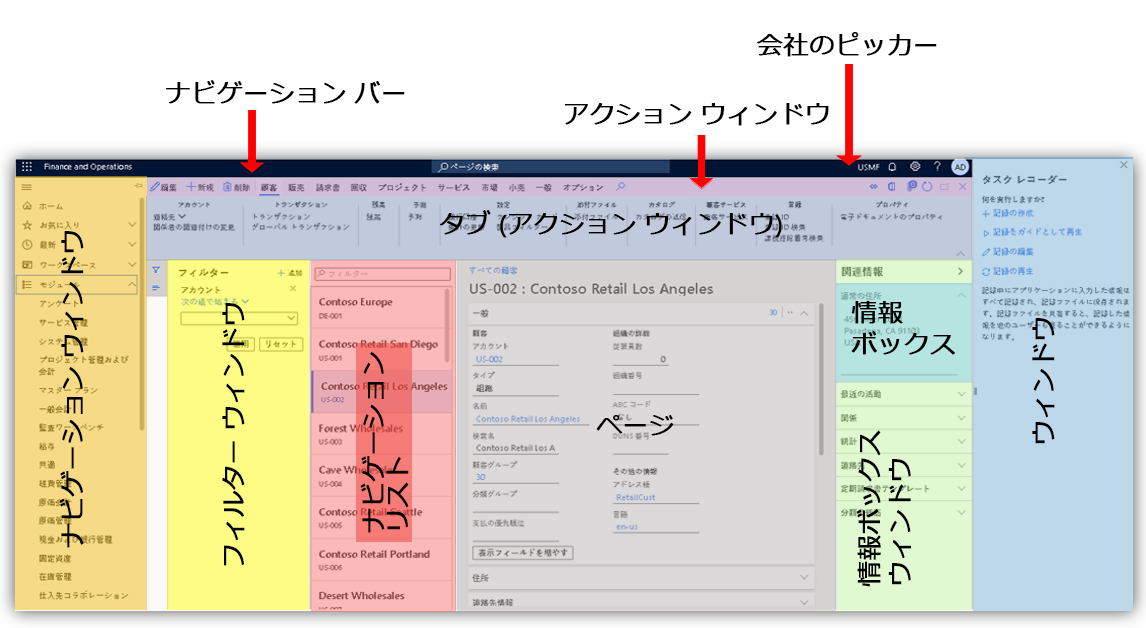Select the 請求書 action pane tab

327,187
